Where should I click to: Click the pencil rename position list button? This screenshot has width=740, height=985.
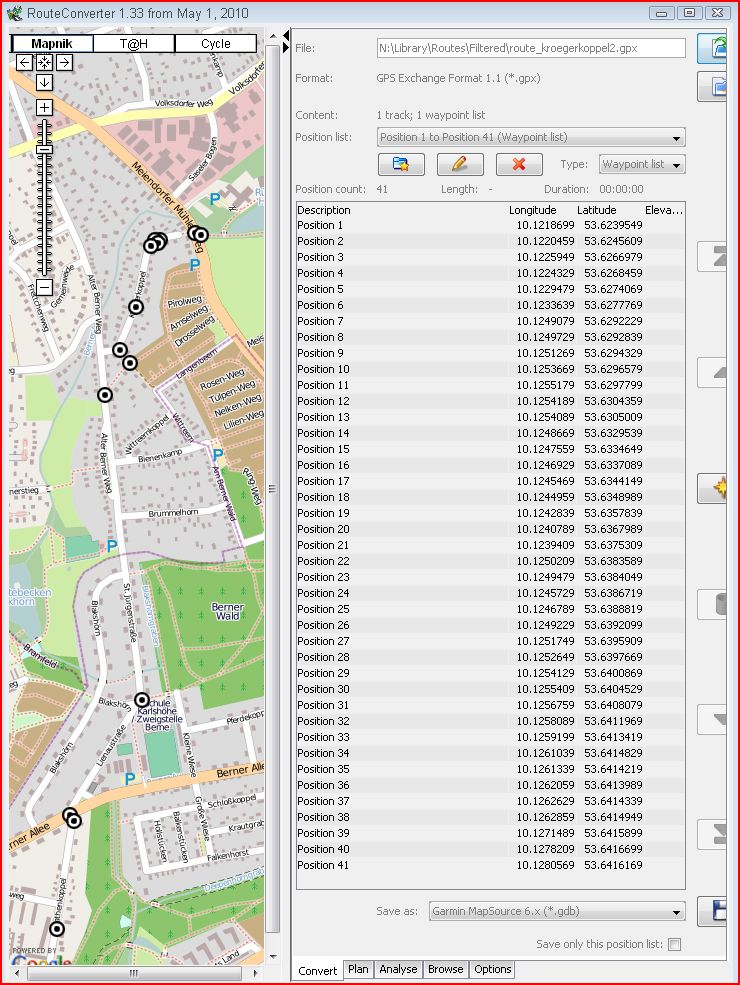(x=460, y=165)
